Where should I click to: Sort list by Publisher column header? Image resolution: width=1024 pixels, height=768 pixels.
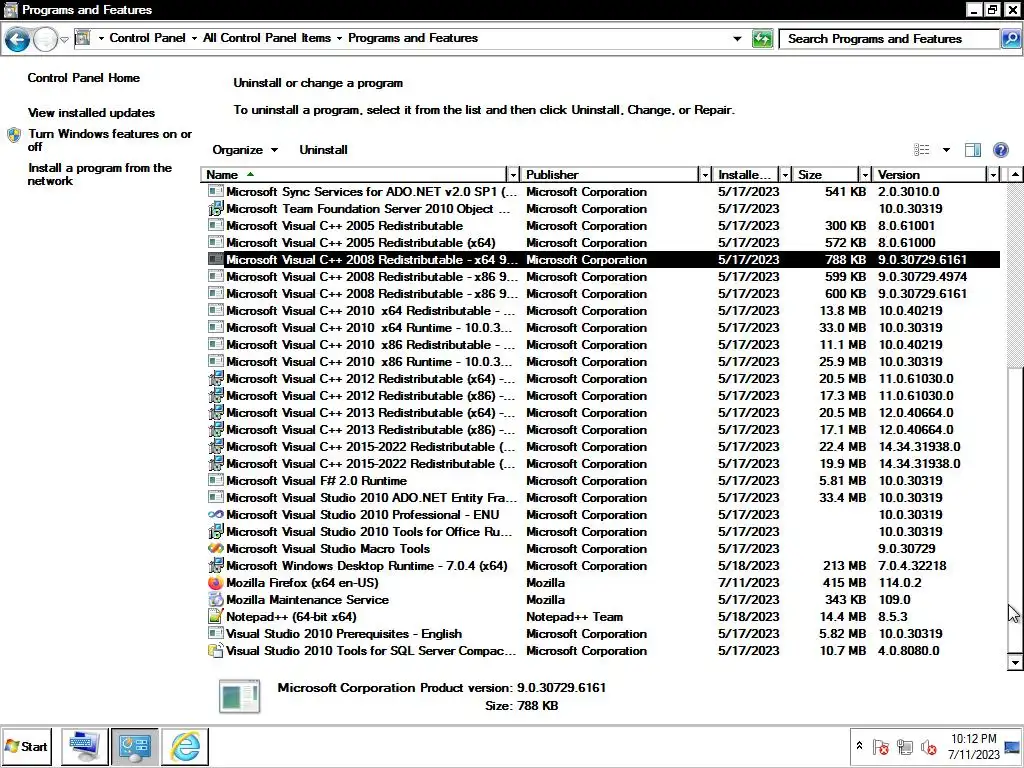click(609, 174)
